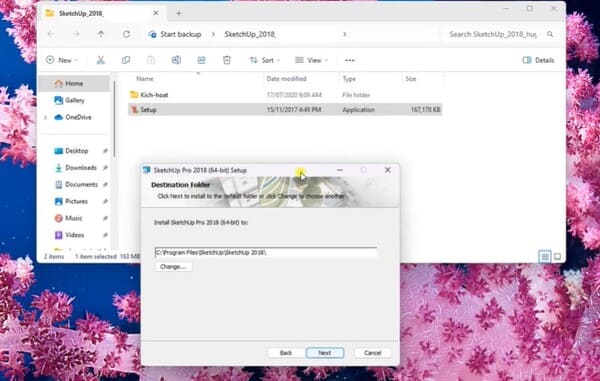Viewport: 600px width, 381px height.
Task: Click the Cut scissors icon
Action: pos(101,60)
